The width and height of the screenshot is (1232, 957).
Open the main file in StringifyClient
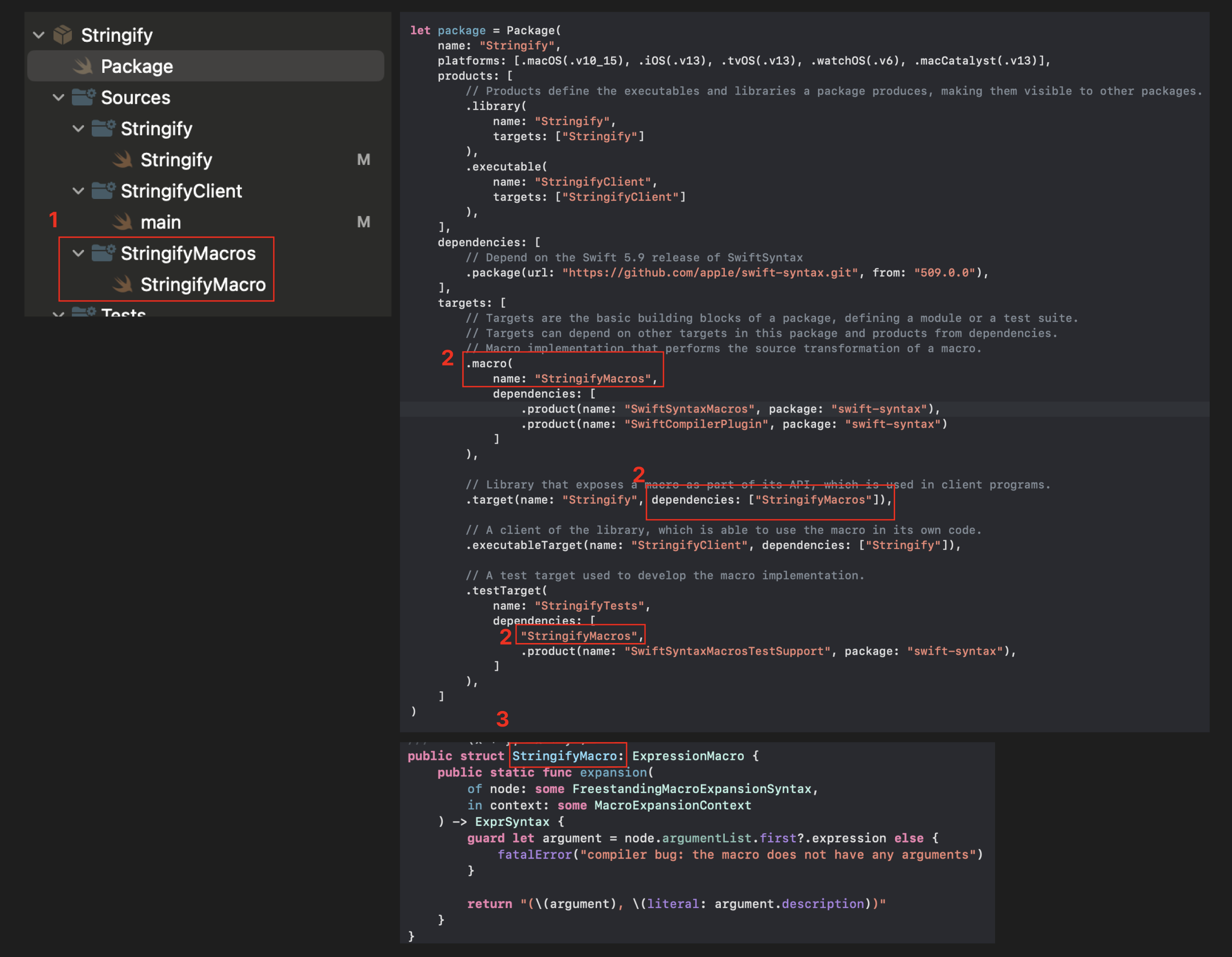coord(161,222)
